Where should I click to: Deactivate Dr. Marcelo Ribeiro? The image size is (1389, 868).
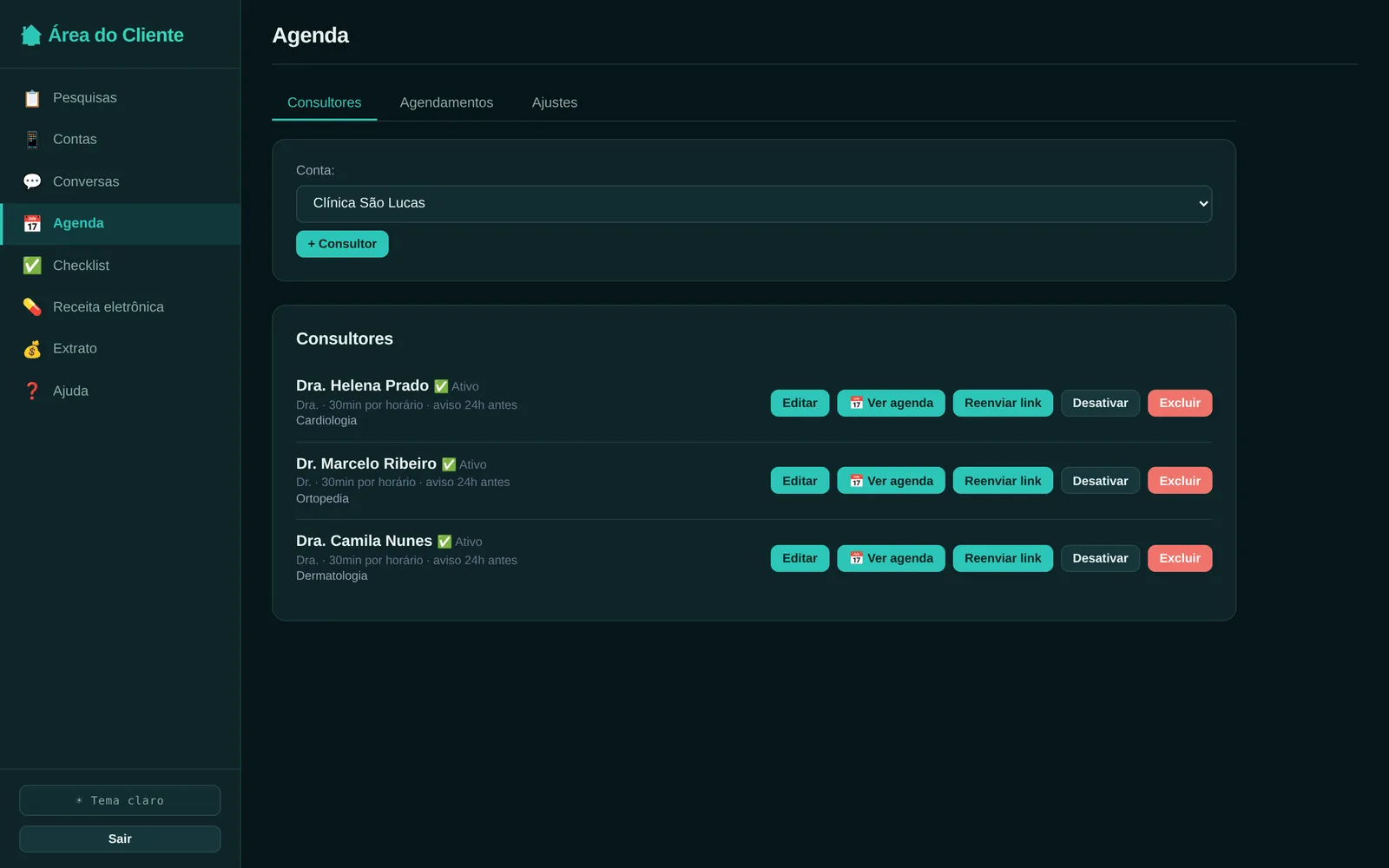click(1100, 481)
